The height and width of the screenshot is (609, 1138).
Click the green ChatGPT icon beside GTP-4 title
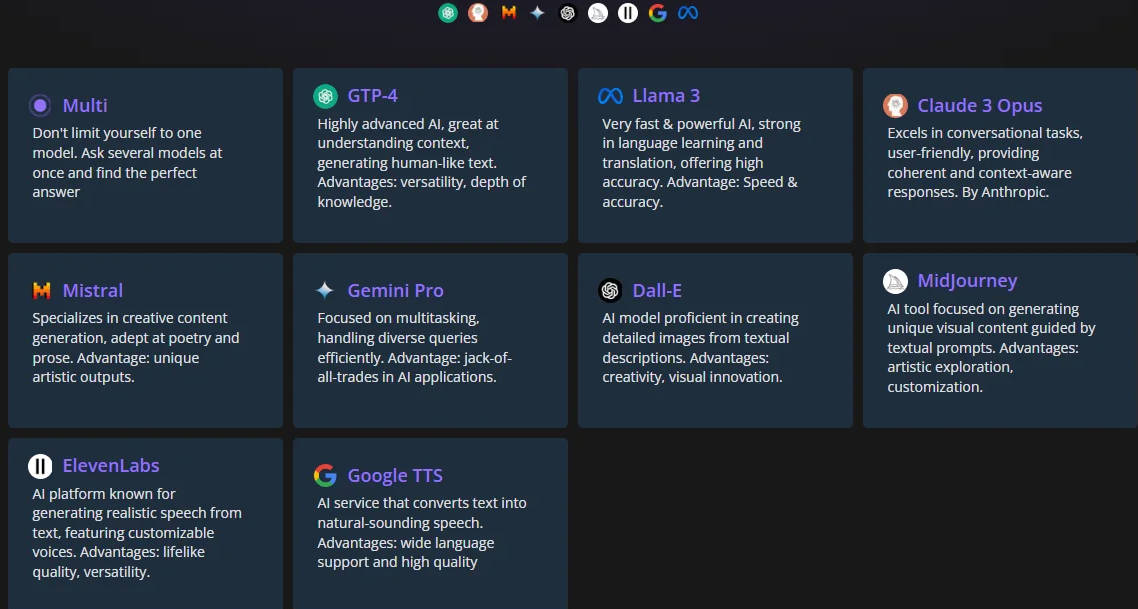point(325,96)
